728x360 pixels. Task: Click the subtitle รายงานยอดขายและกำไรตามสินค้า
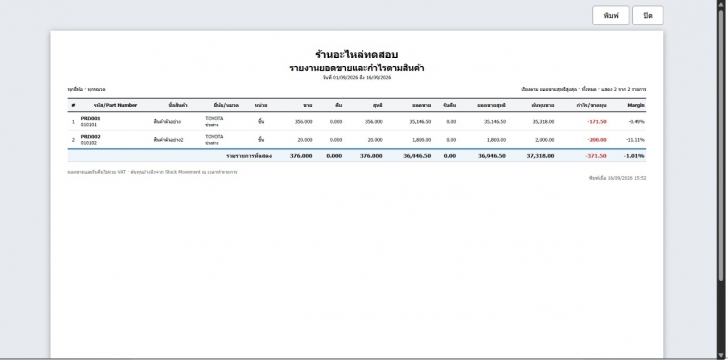[357, 68]
